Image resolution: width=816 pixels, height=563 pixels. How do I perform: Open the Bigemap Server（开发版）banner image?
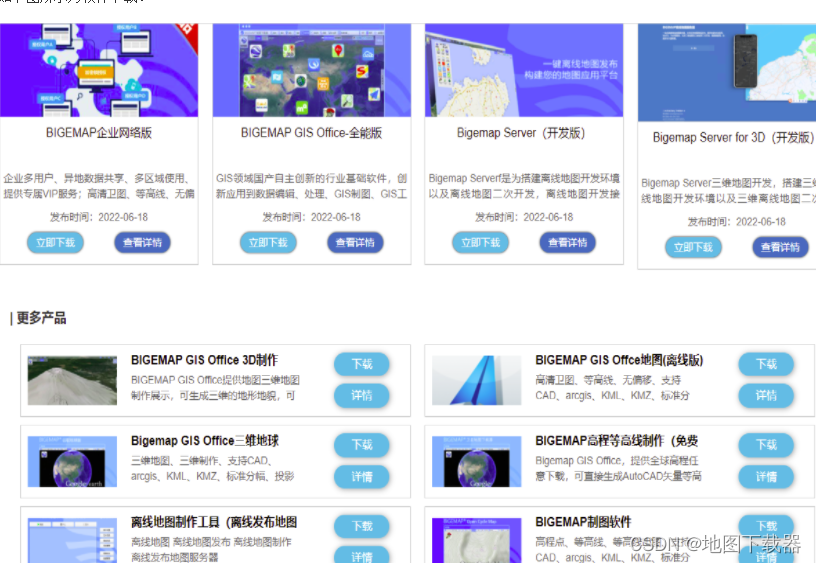(x=524, y=70)
